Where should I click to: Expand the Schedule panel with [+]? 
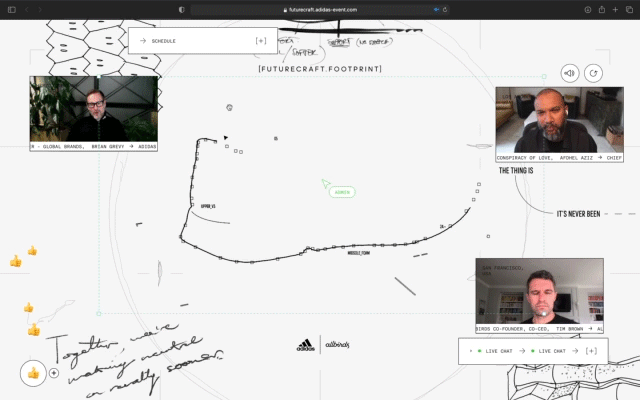261,41
